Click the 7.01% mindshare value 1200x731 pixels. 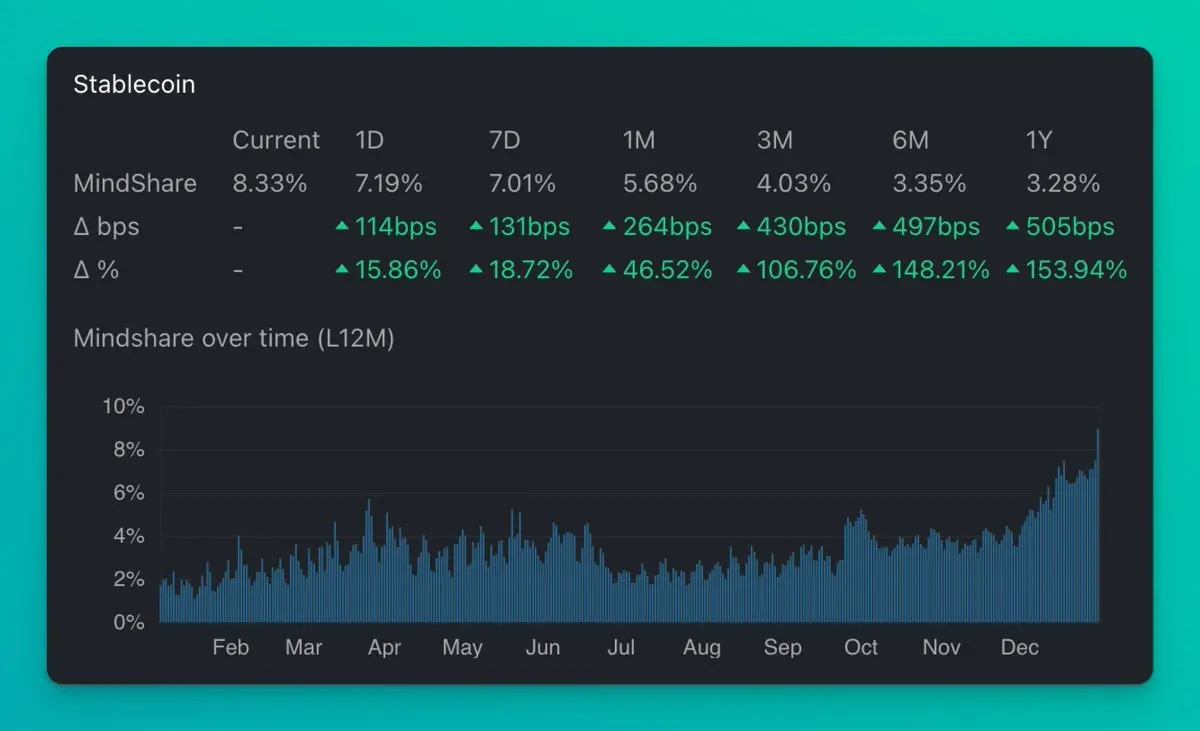(522, 183)
